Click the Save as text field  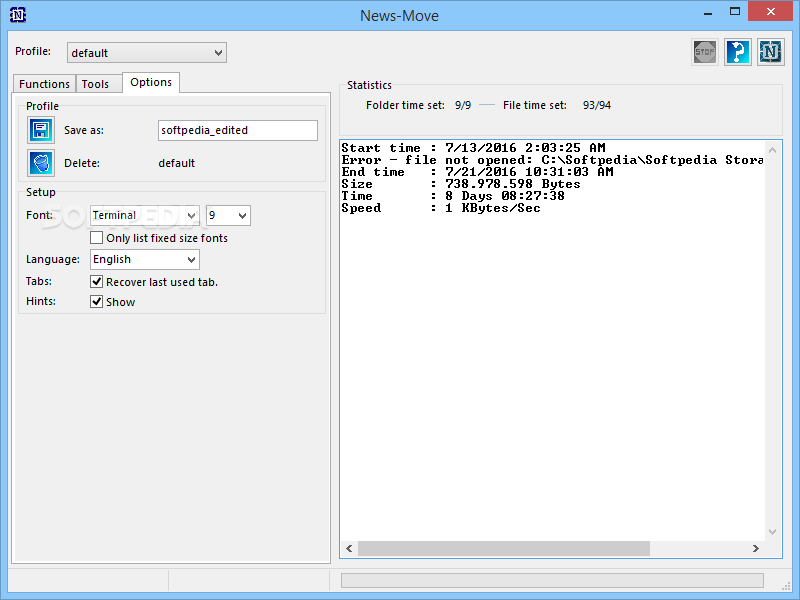pyautogui.click(x=238, y=130)
